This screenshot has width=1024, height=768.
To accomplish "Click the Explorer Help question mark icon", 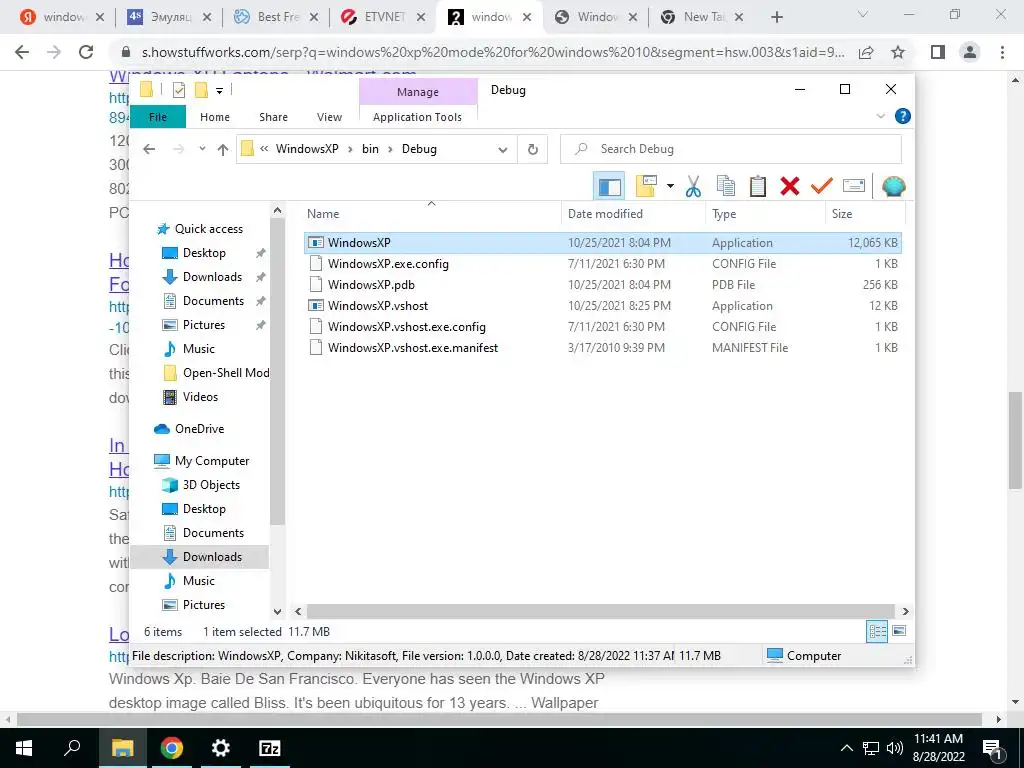I will coord(903,116).
